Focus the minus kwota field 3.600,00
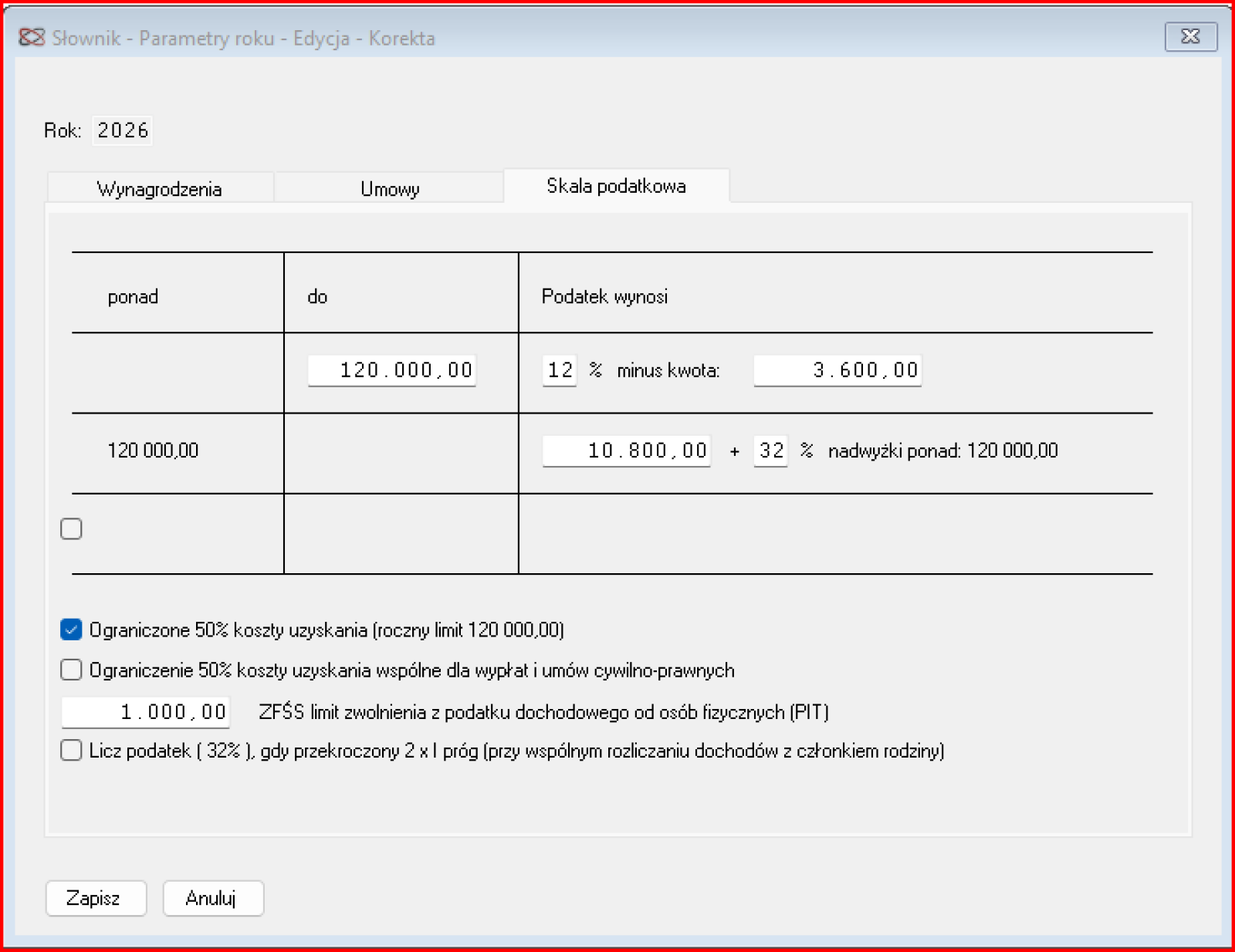The image size is (1235, 952). point(837,370)
